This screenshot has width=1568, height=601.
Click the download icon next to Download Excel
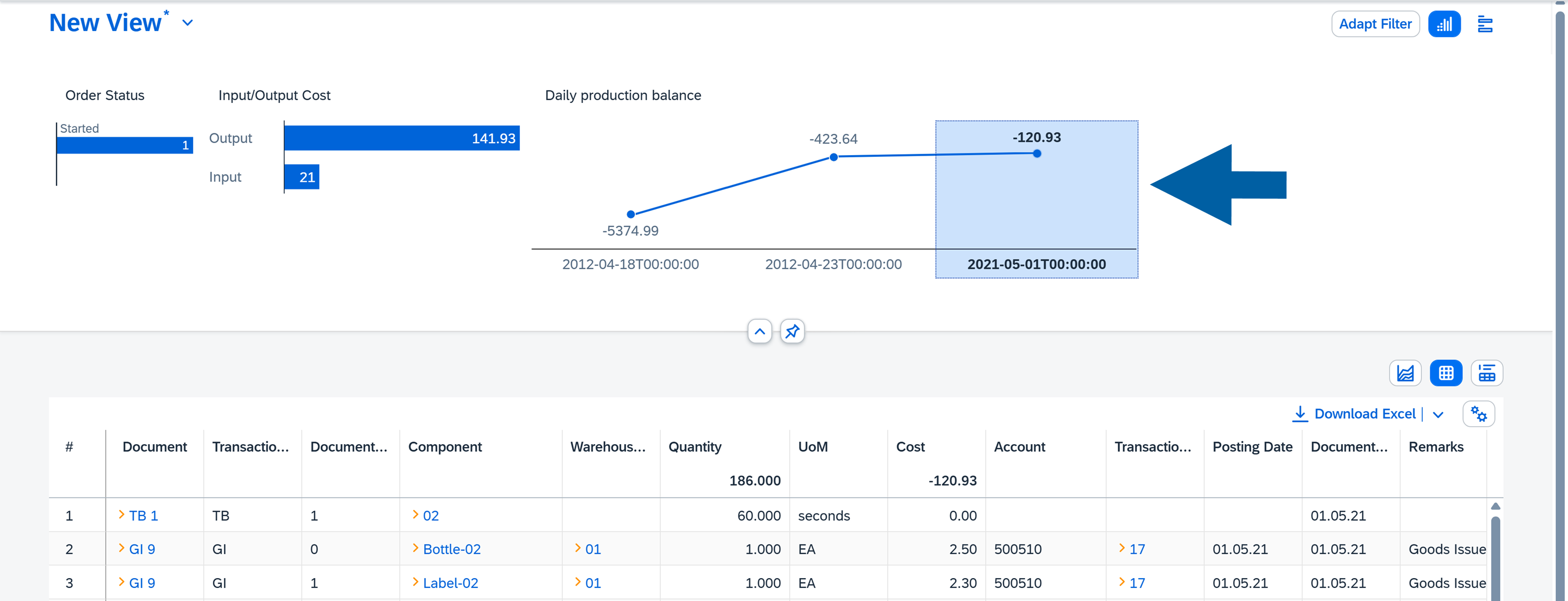click(1301, 413)
